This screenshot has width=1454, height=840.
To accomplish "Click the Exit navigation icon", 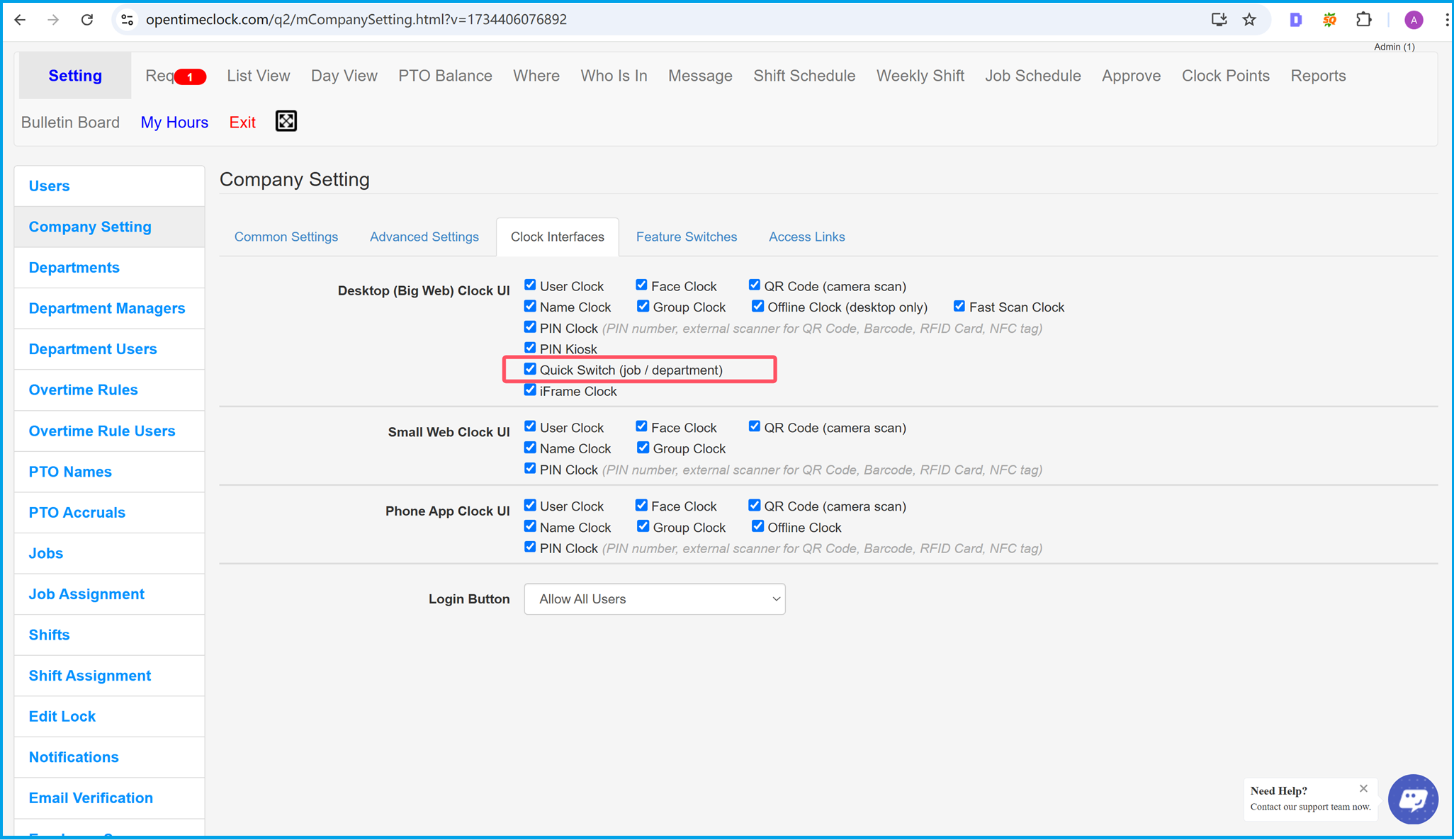I will (x=243, y=122).
